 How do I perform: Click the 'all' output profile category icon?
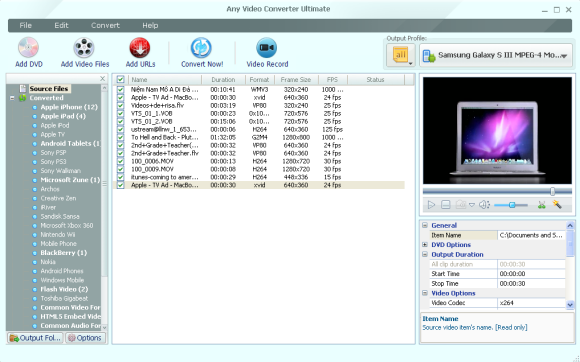(400, 55)
